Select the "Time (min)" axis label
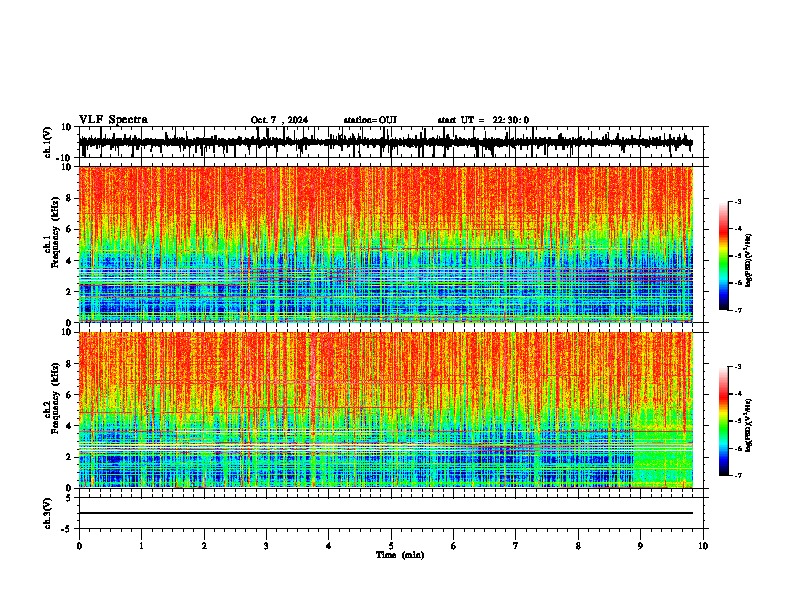This screenshot has height=612, width=792. pyautogui.click(x=400, y=555)
